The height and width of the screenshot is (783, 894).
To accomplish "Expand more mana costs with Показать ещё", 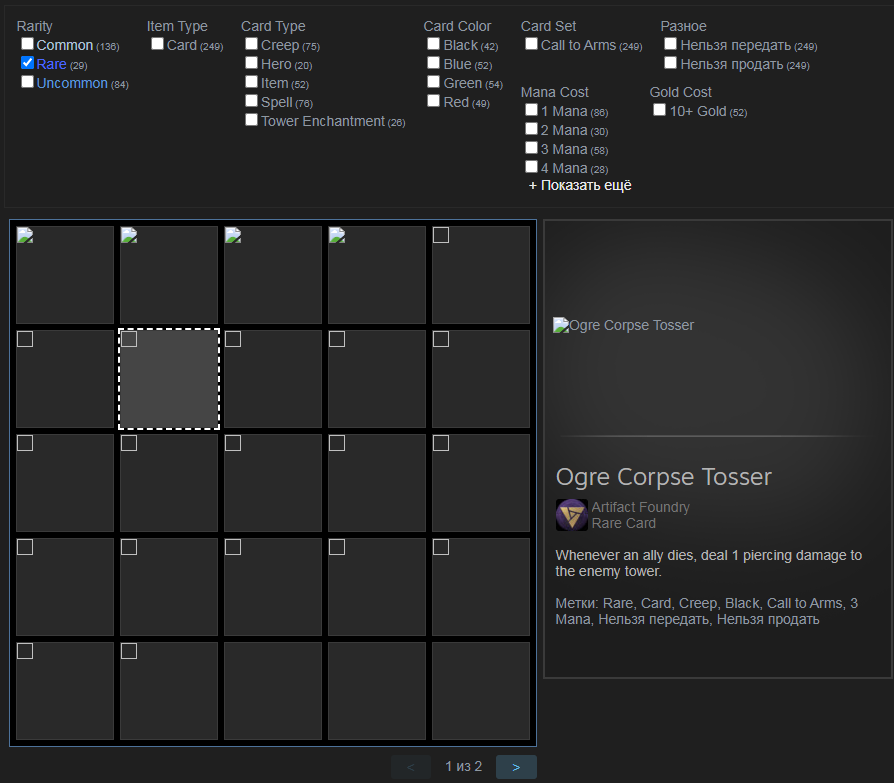I will tap(580, 185).
